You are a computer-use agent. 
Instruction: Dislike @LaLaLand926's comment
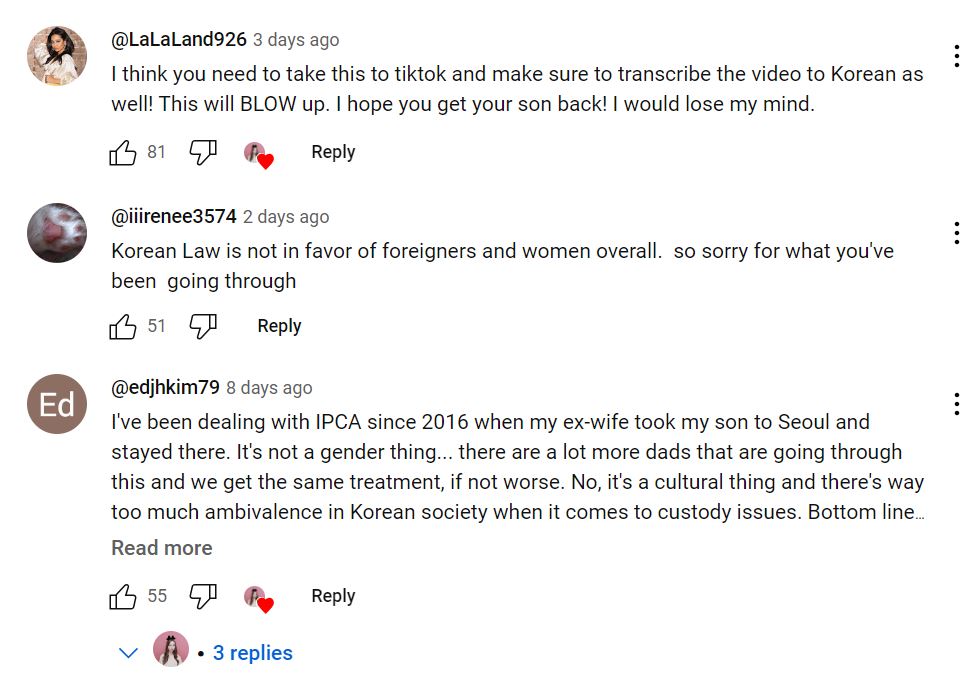pyautogui.click(x=202, y=152)
